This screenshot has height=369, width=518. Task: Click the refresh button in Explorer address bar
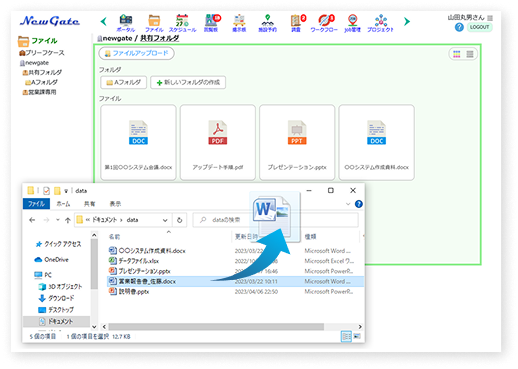[180, 220]
